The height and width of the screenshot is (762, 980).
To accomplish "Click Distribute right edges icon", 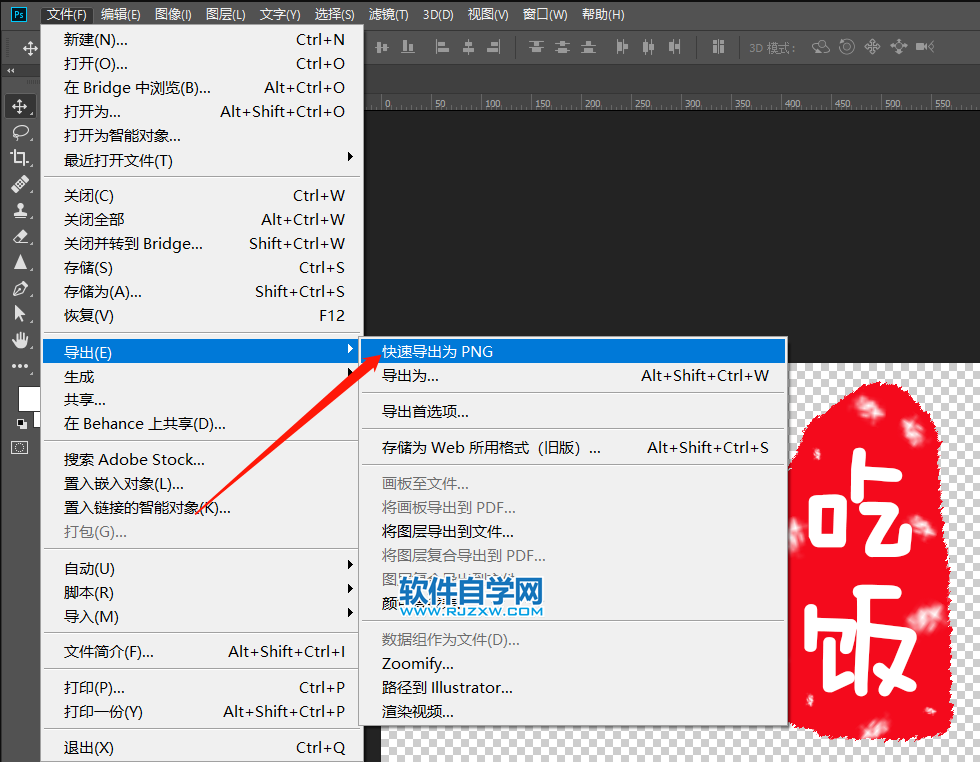I will [x=674, y=47].
